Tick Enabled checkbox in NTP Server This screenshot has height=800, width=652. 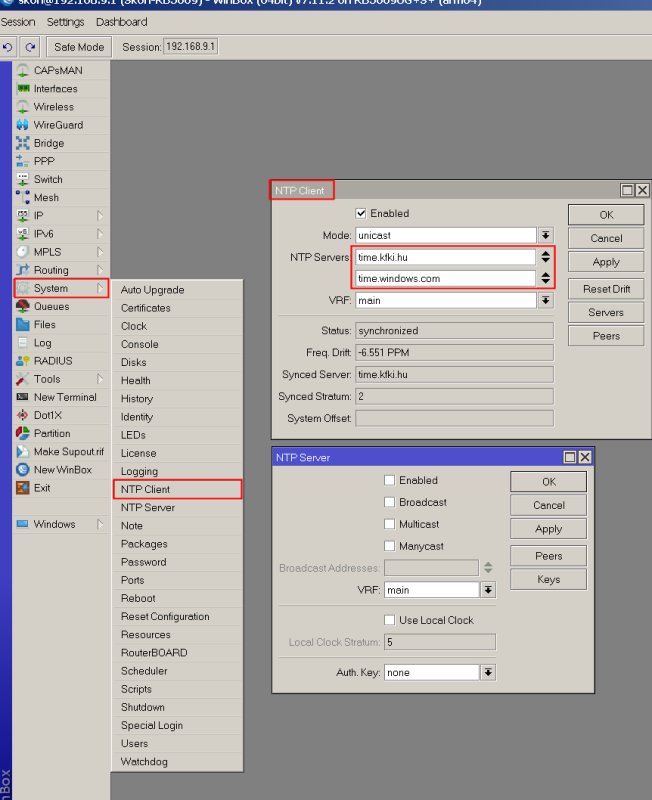click(x=390, y=480)
